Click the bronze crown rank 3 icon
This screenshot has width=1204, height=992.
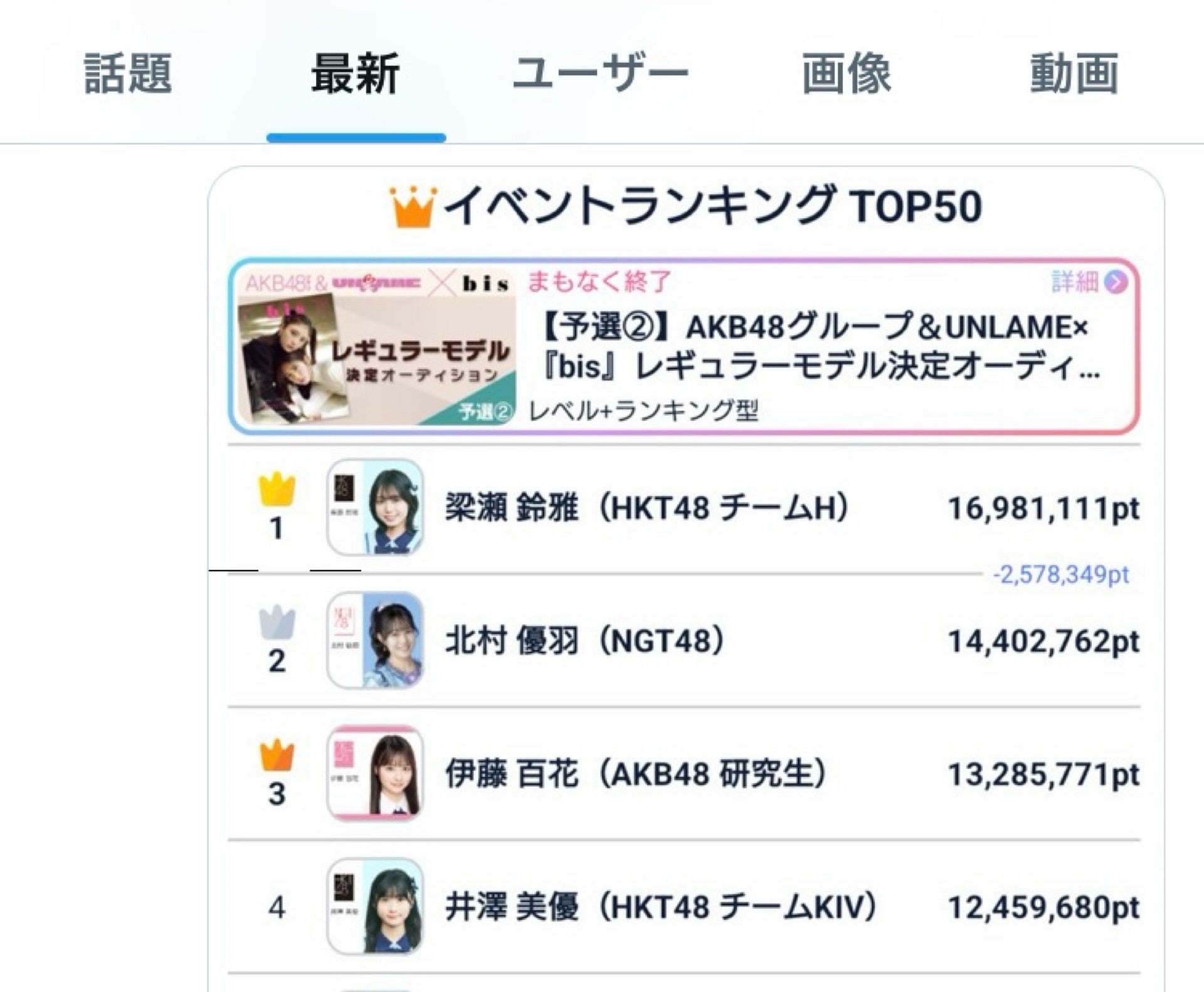point(277,756)
